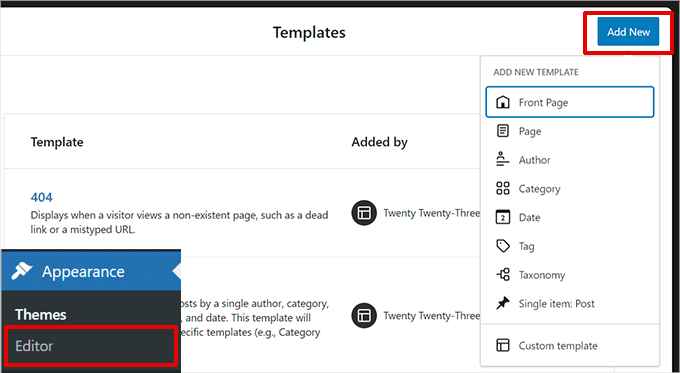Click the Tag label icon
Screen dimensions: 680x373
click(x=503, y=246)
